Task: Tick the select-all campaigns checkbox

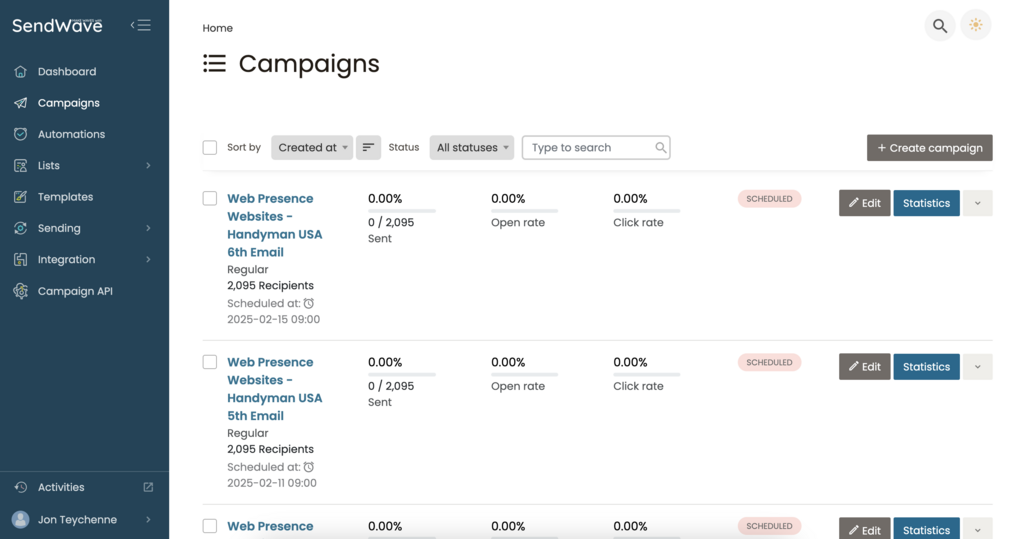Action: pyautogui.click(x=210, y=148)
